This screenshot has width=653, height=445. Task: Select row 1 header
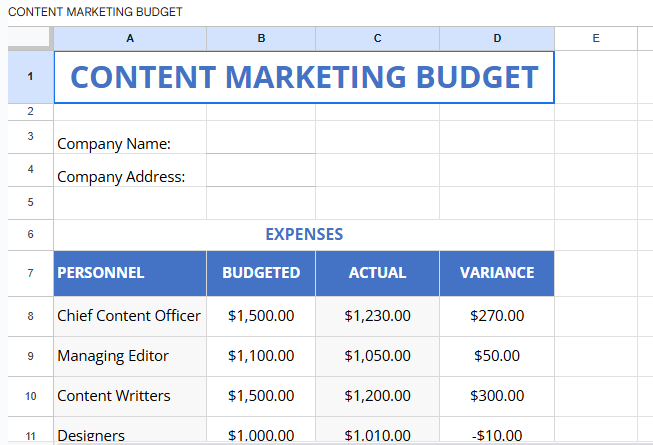(30, 77)
